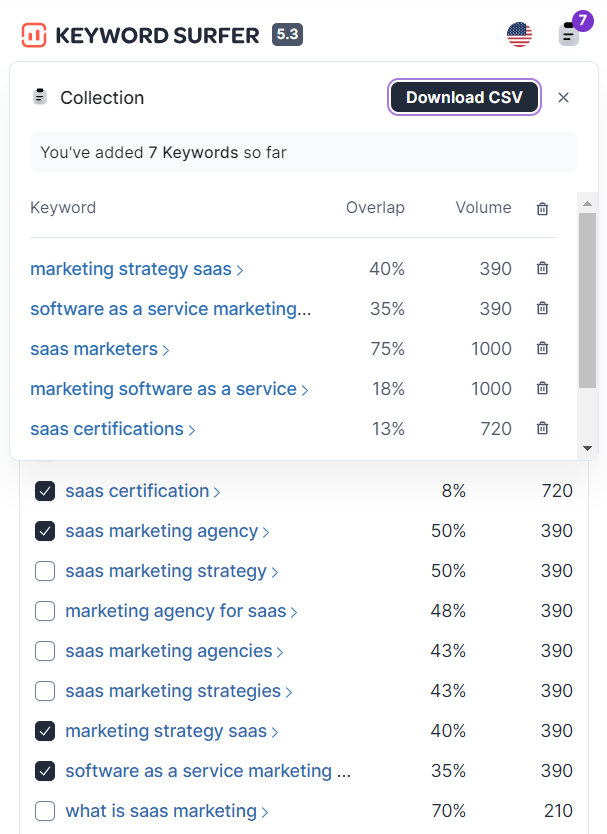Close the Collection panel

pyautogui.click(x=563, y=97)
